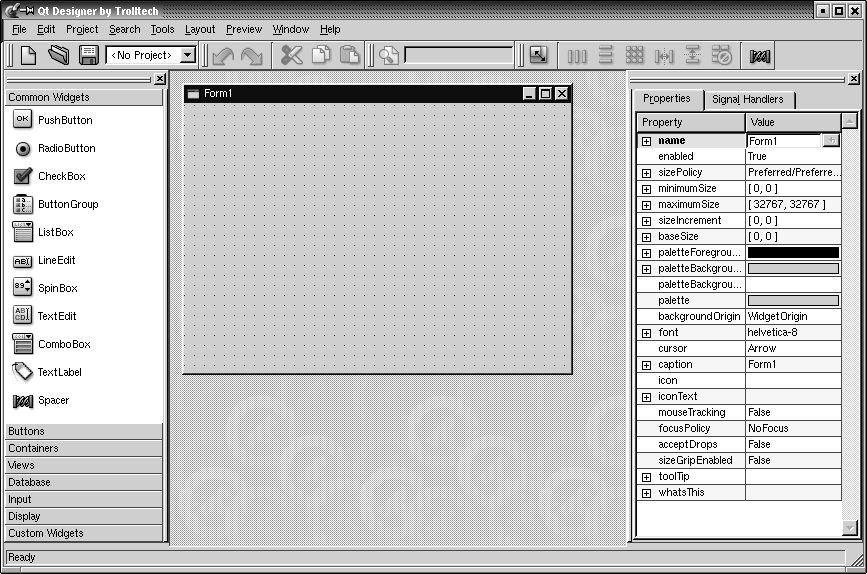Click the Open file folder icon

coord(58,56)
